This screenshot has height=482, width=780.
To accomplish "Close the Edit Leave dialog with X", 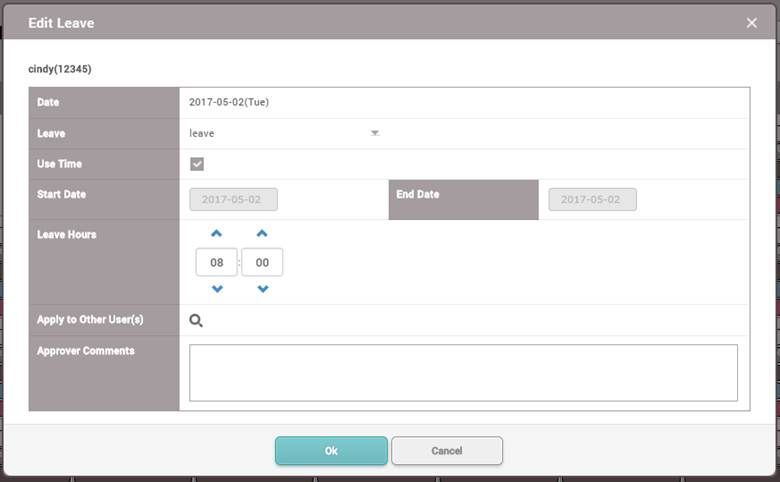I will 752,22.
